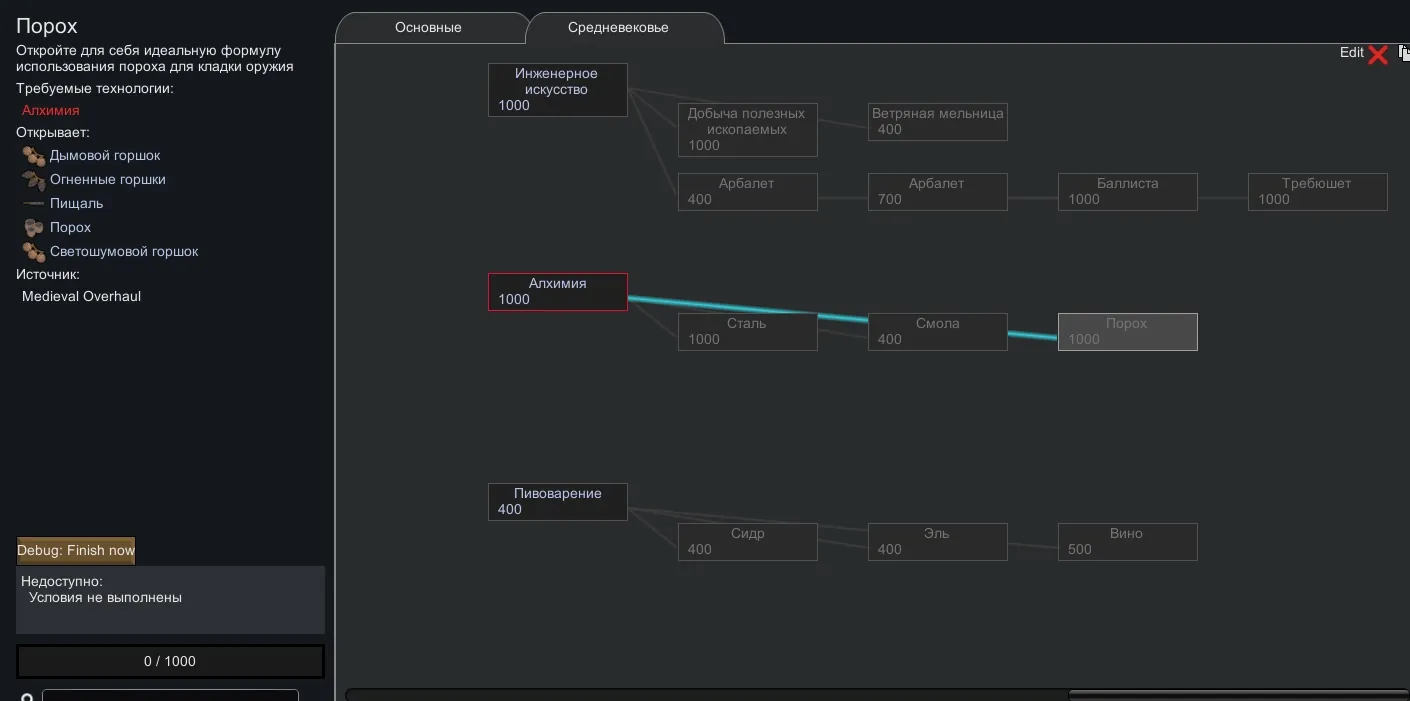Toggle Edit mode with the red X
The height and width of the screenshot is (701, 1410).
point(1377,54)
